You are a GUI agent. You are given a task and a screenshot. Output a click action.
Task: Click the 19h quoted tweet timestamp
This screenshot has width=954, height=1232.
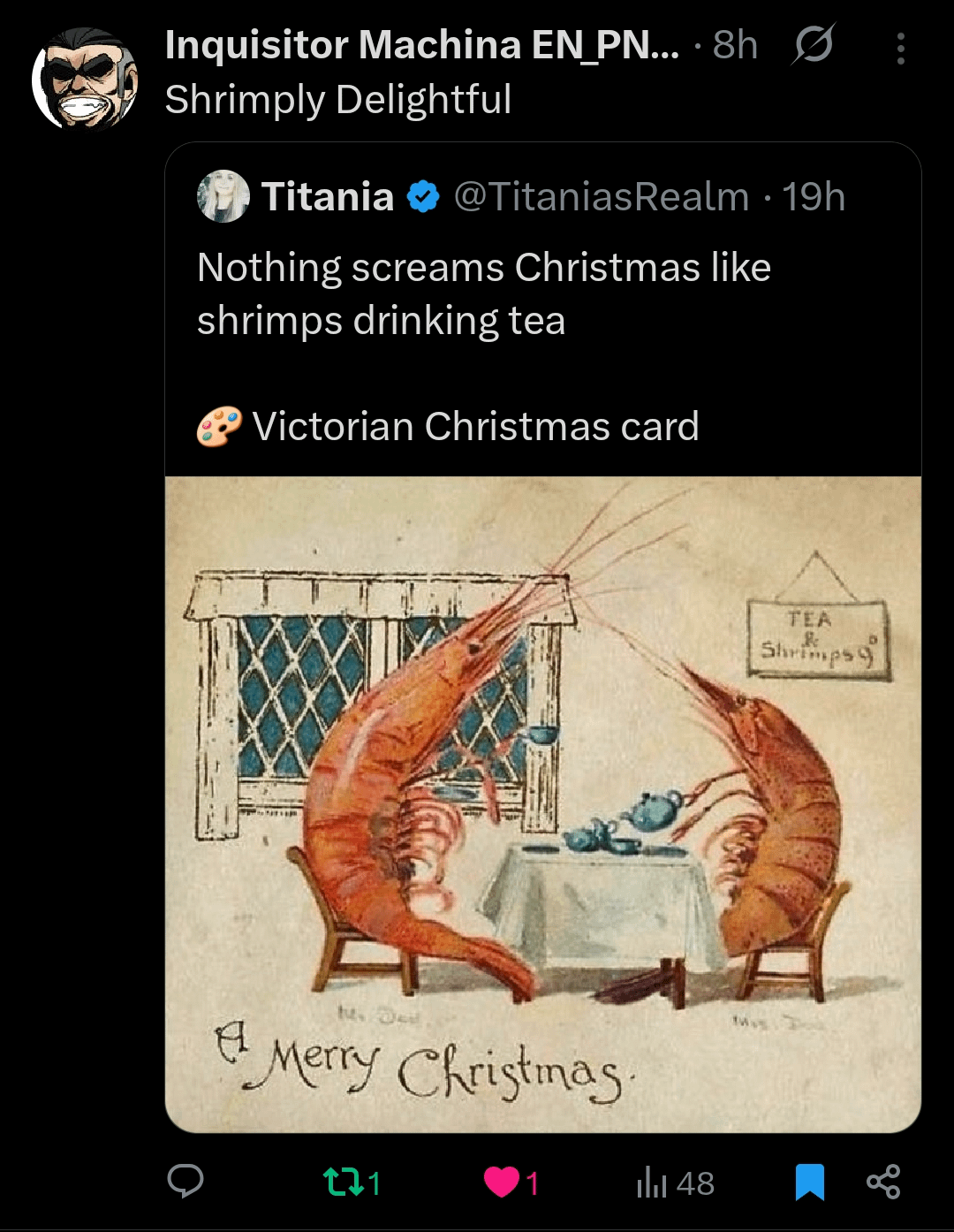pos(814,196)
